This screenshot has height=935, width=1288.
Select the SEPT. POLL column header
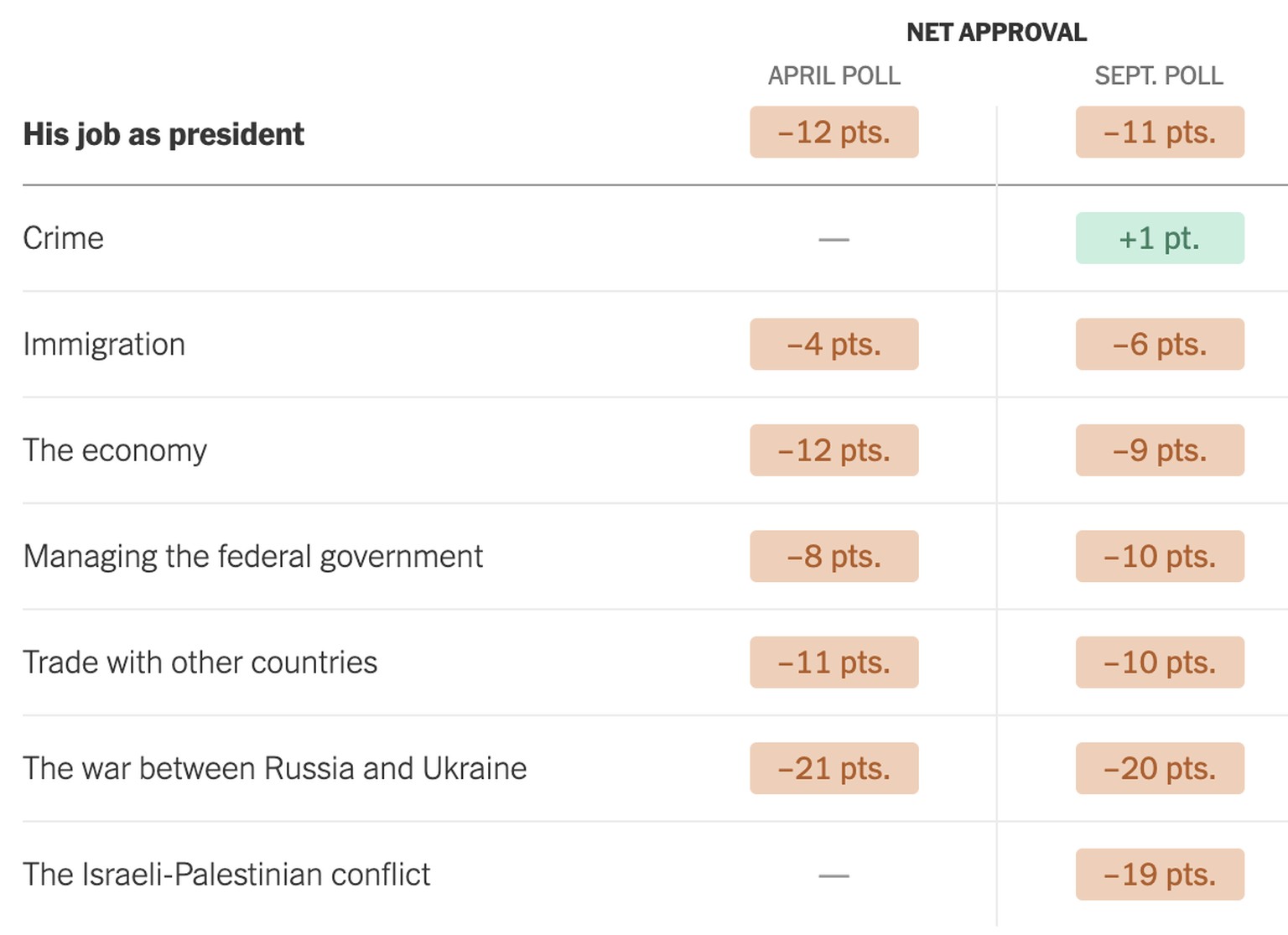coord(1159,75)
